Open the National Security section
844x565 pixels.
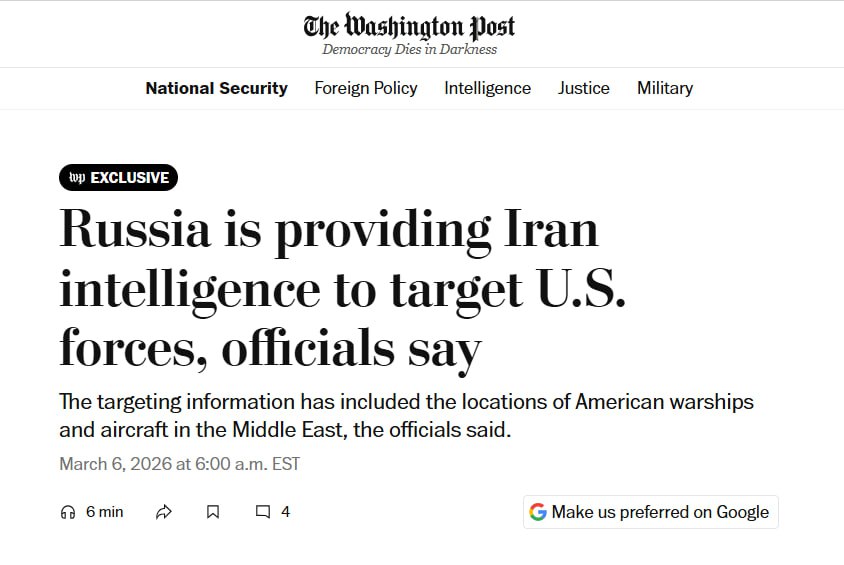(x=216, y=88)
